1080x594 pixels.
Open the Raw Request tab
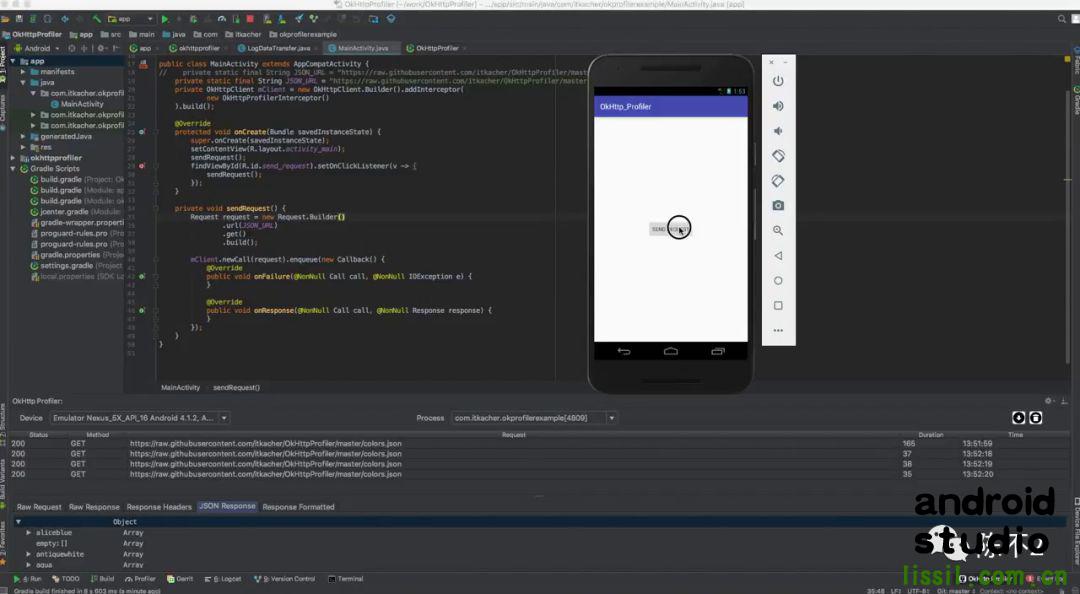click(x=39, y=506)
